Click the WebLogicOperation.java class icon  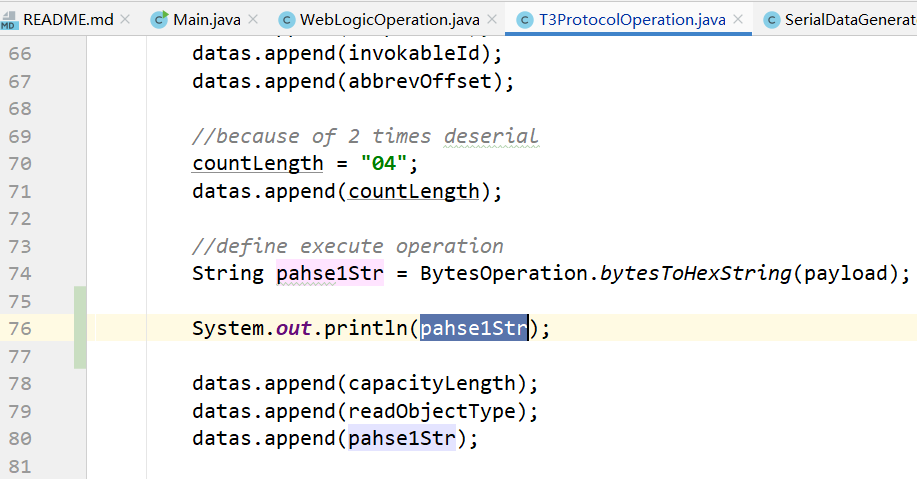click(x=287, y=20)
